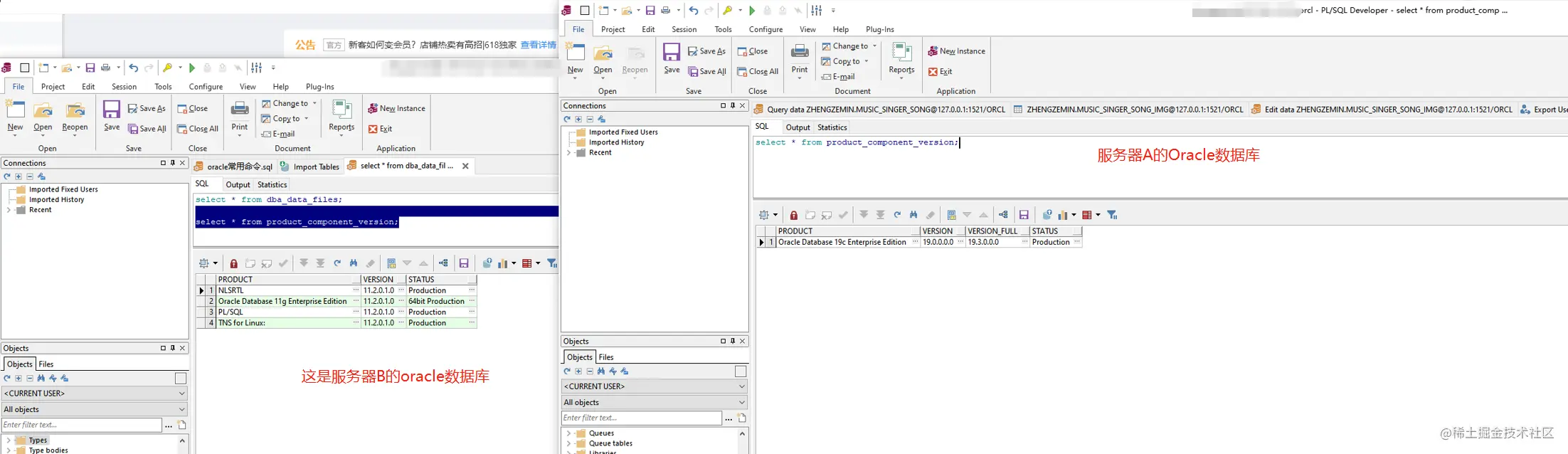This screenshot has width=1568, height=454.
Task: Switch to Files tab in right Objects panel
Action: click(x=606, y=357)
